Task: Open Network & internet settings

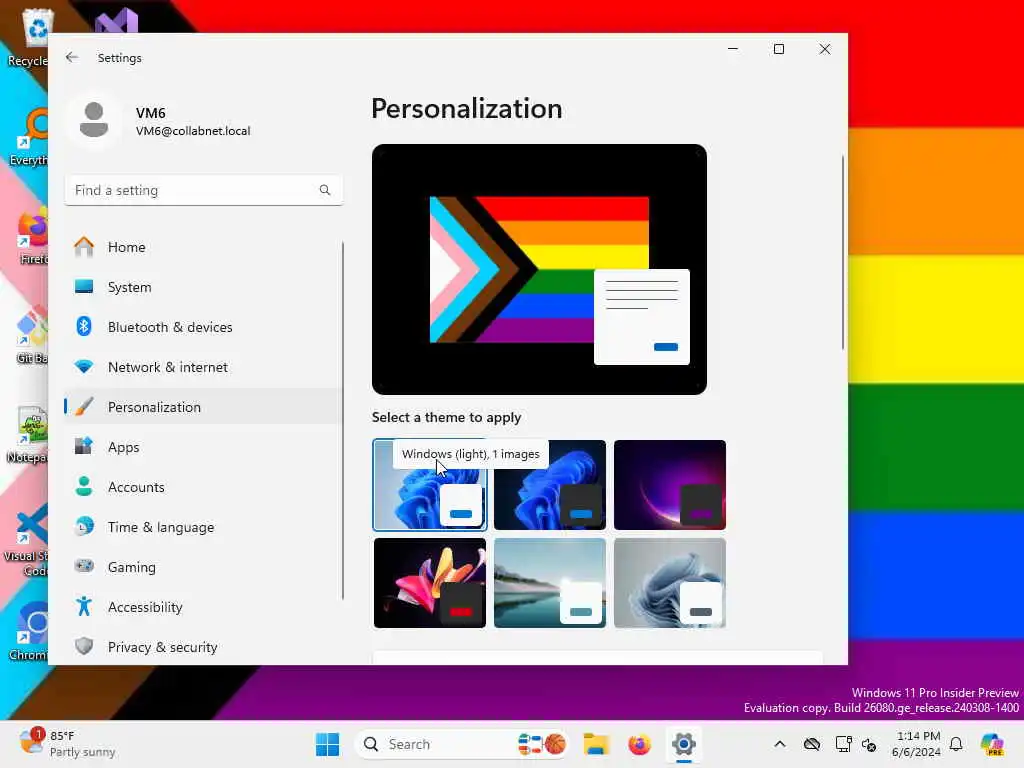Action: click(204, 367)
